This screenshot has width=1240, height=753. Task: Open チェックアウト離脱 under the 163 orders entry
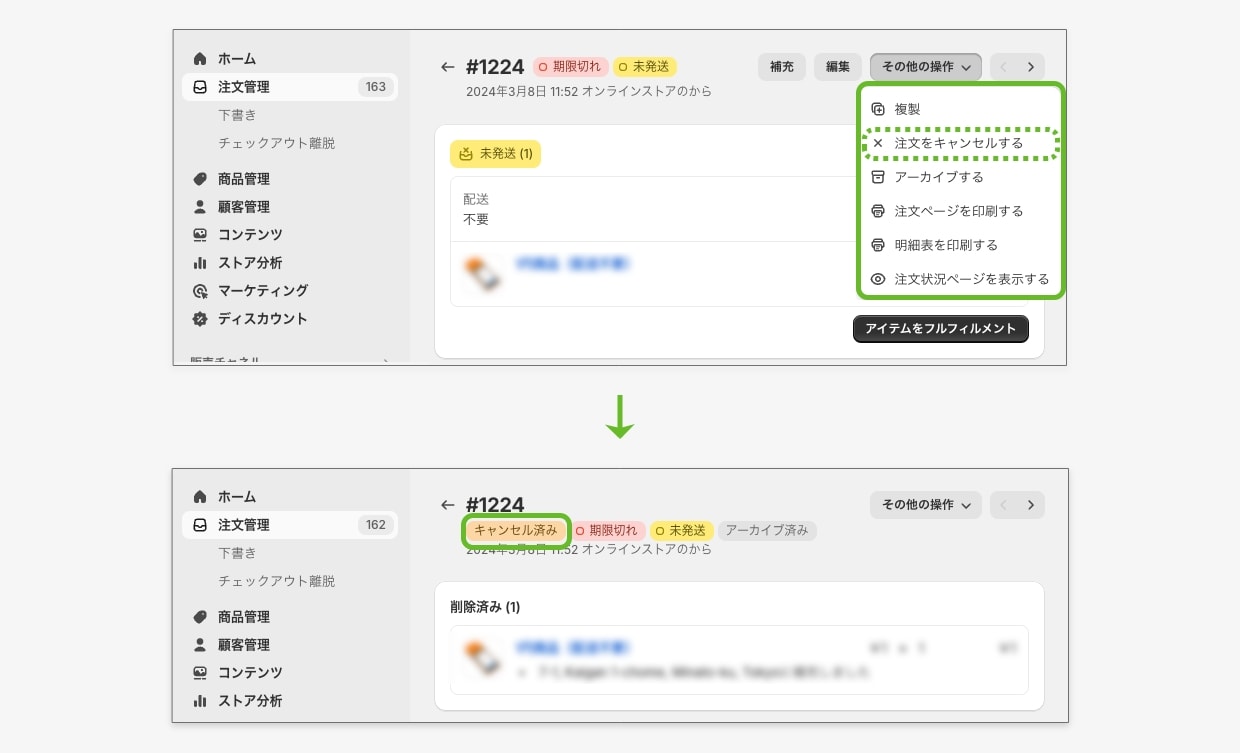pyautogui.click(x=277, y=143)
